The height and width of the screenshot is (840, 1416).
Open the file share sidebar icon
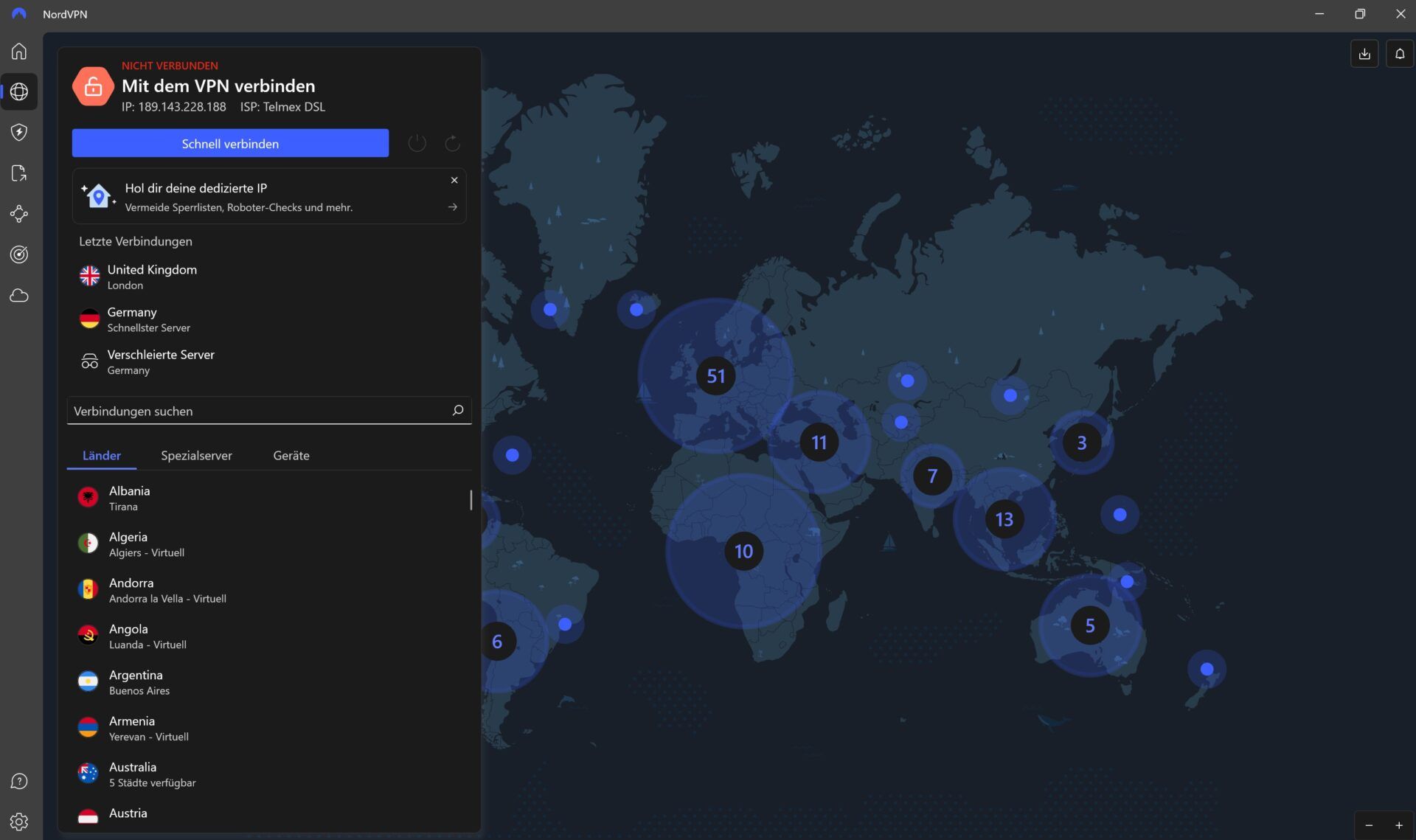[x=19, y=173]
